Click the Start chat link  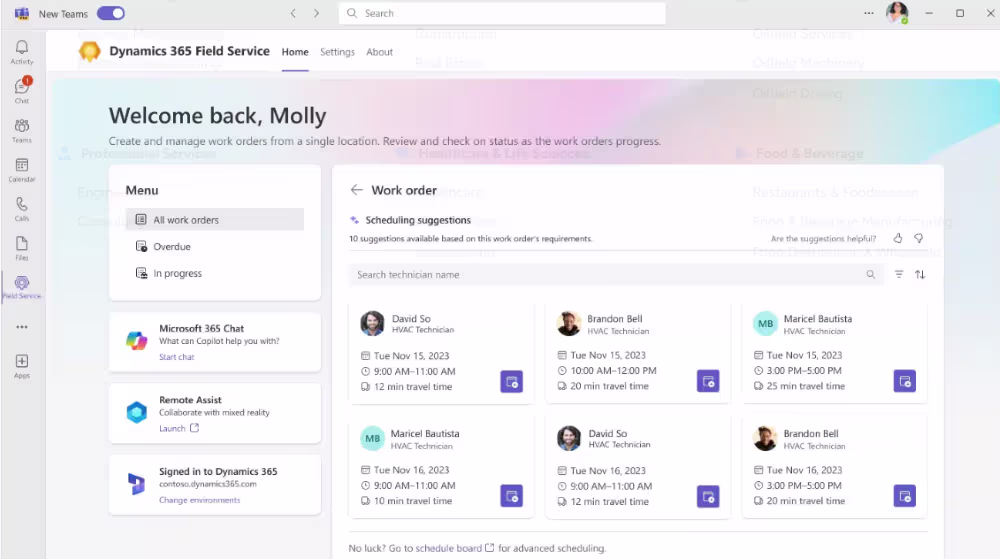177,357
